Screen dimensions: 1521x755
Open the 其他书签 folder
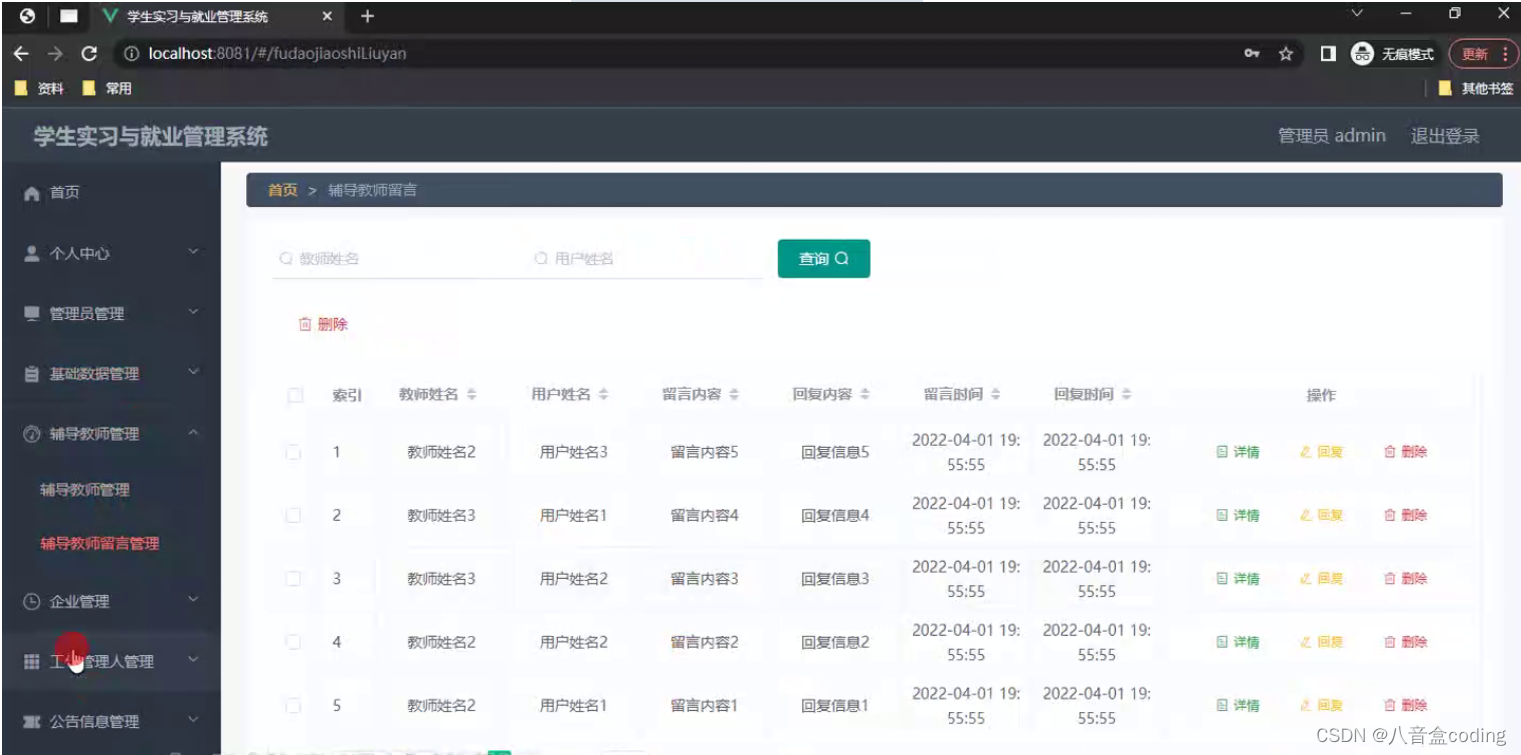pos(1476,88)
